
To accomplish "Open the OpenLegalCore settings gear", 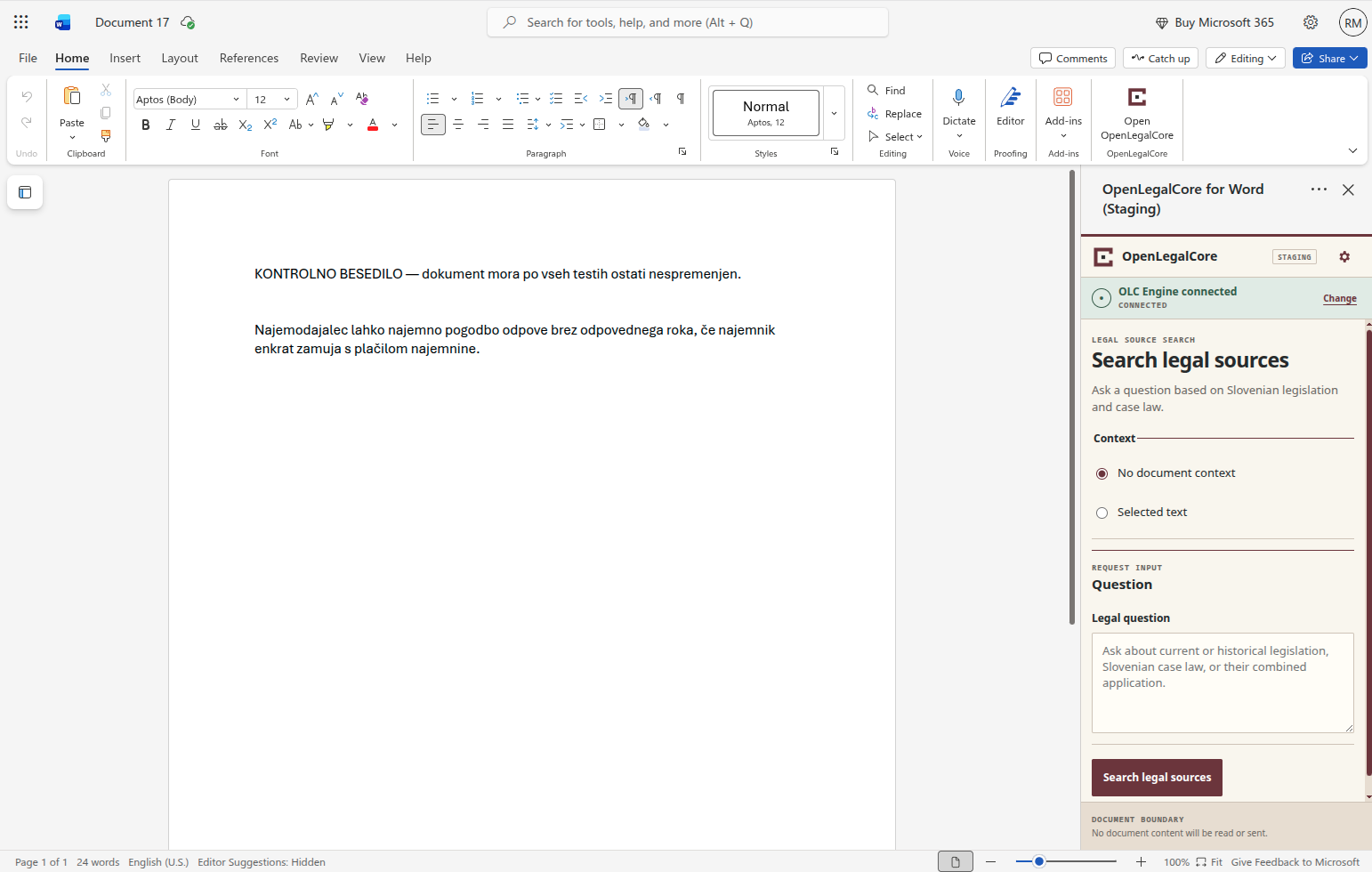I will (x=1344, y=256).
